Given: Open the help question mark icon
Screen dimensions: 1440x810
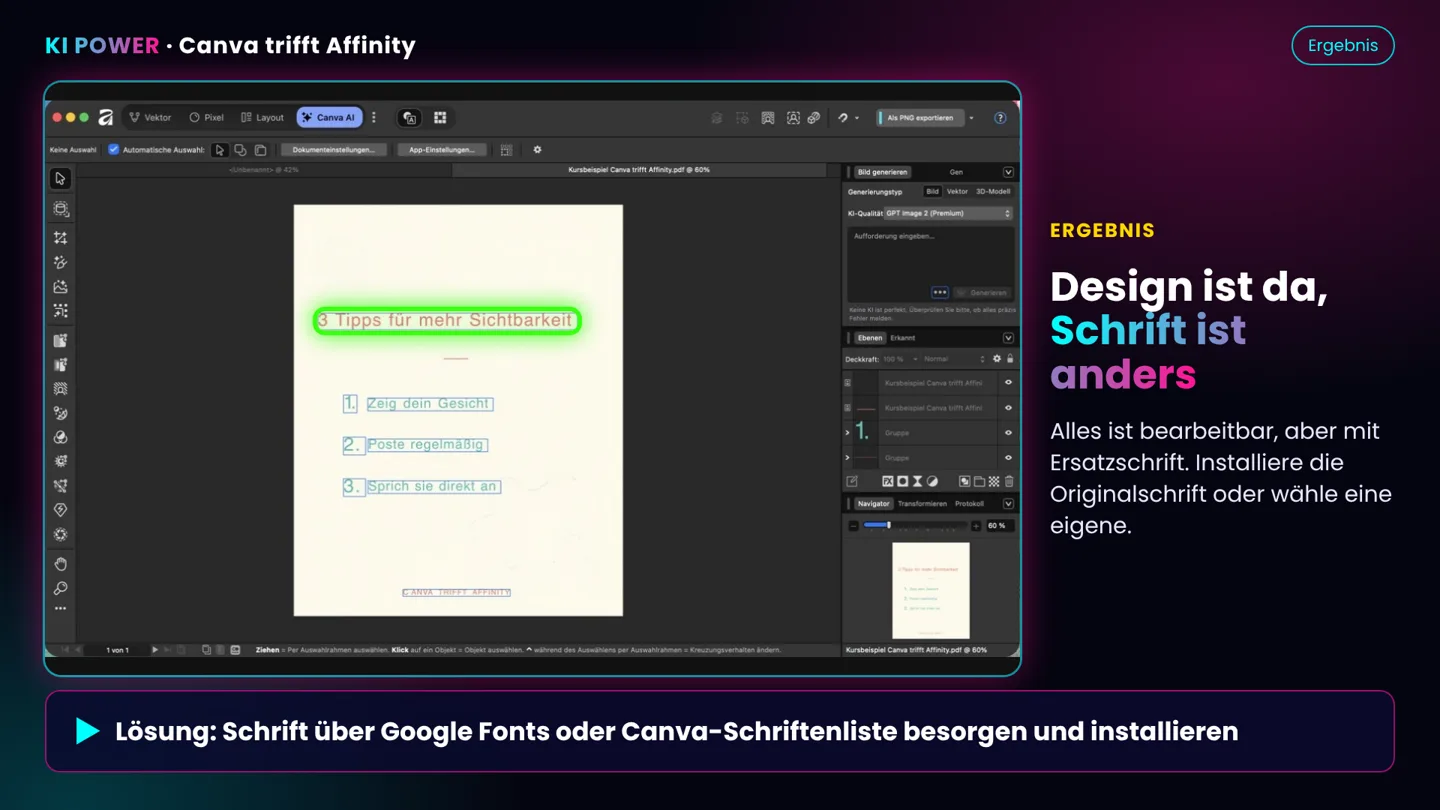Looking at the screenshot, I should (1000, 118).
